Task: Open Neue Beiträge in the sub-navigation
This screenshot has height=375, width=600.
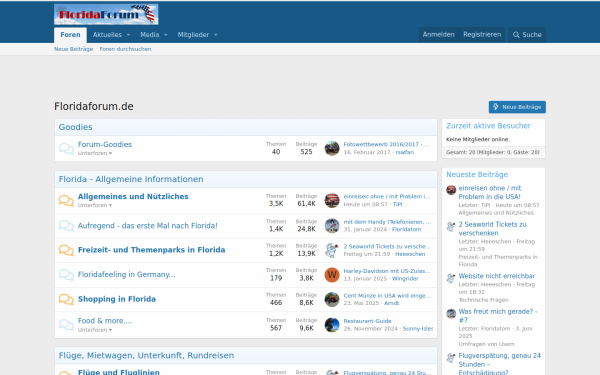Action: tap(73, 49)
